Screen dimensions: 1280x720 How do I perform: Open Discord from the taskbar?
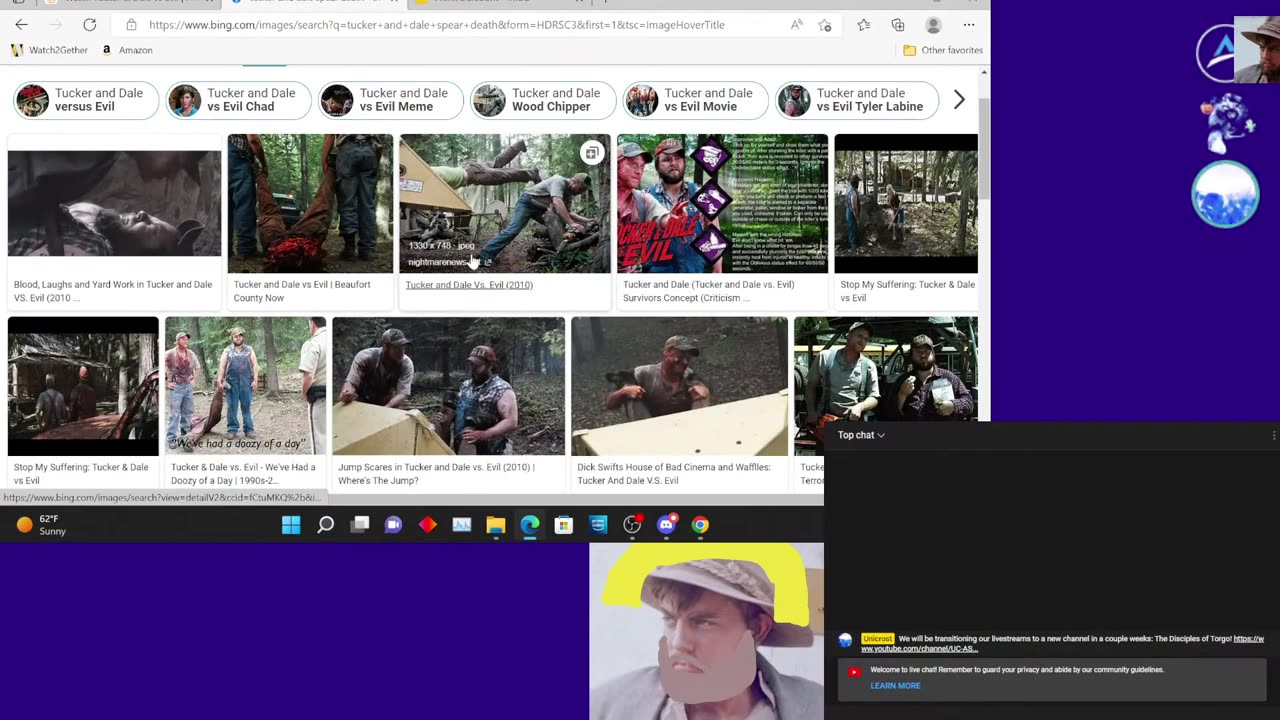tap(667, 525)
